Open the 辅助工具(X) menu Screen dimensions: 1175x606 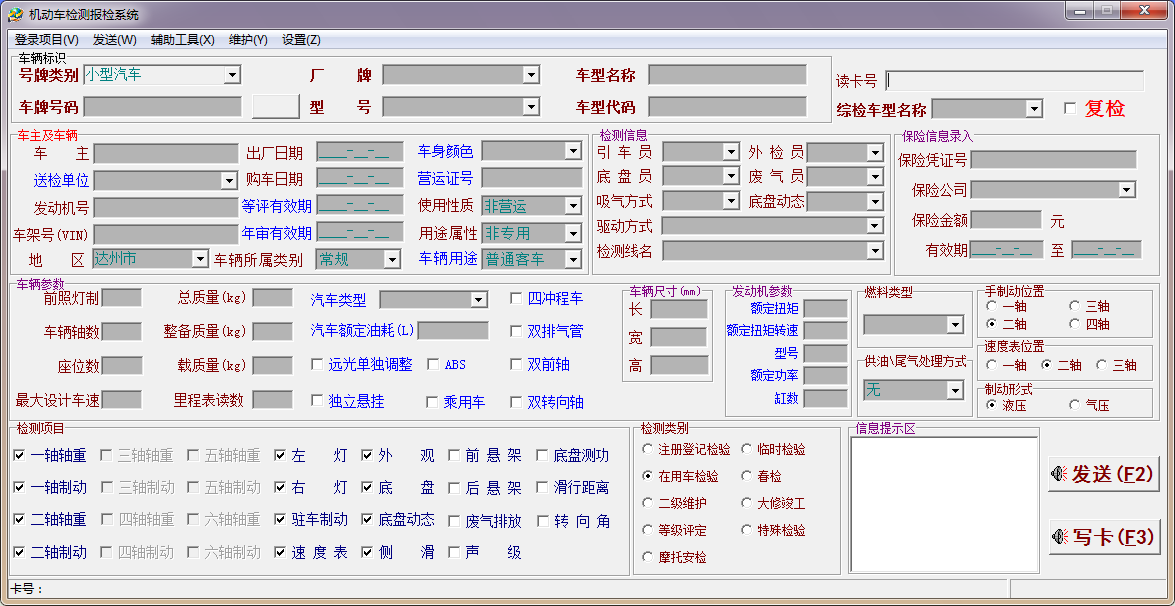click(x=182, y=40)
